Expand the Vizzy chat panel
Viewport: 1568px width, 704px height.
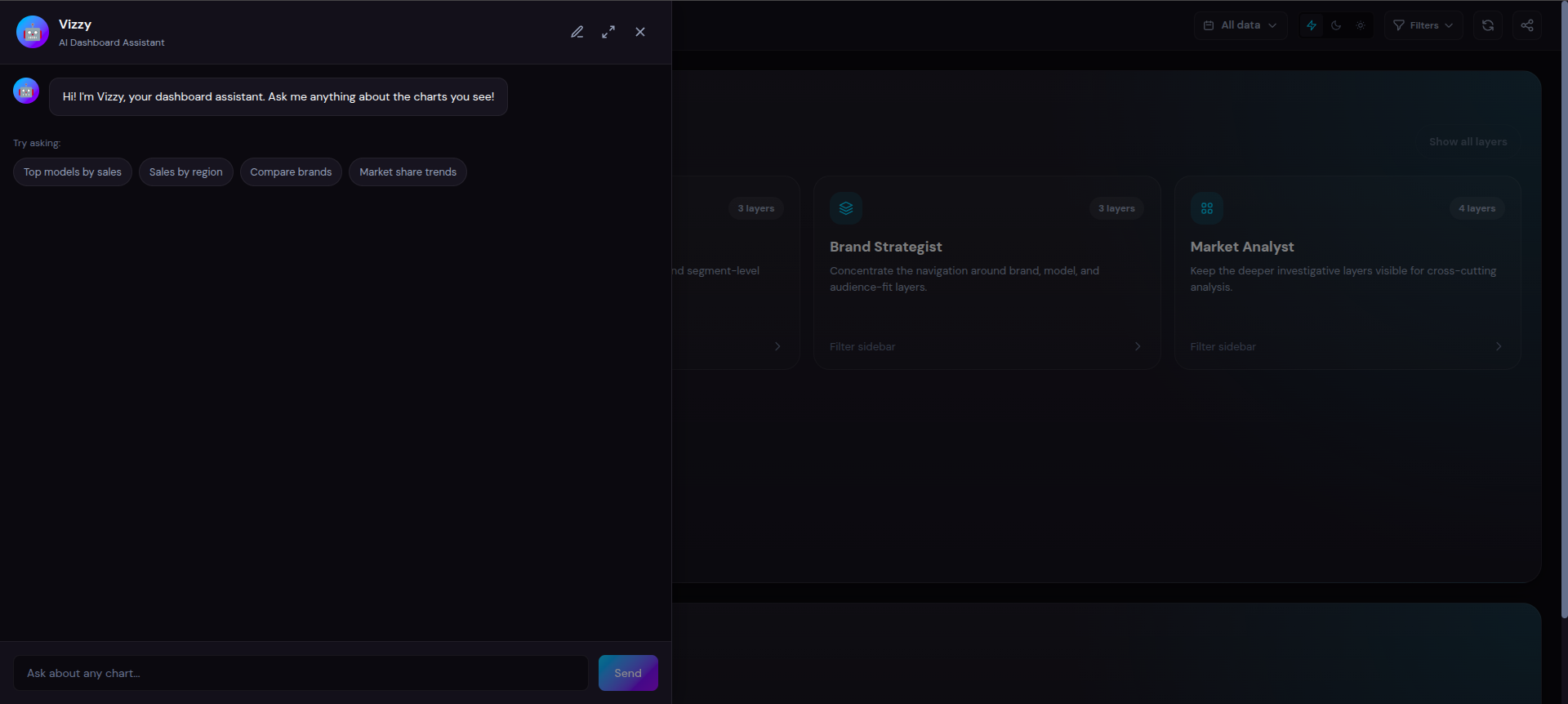(x=608, y=32)
